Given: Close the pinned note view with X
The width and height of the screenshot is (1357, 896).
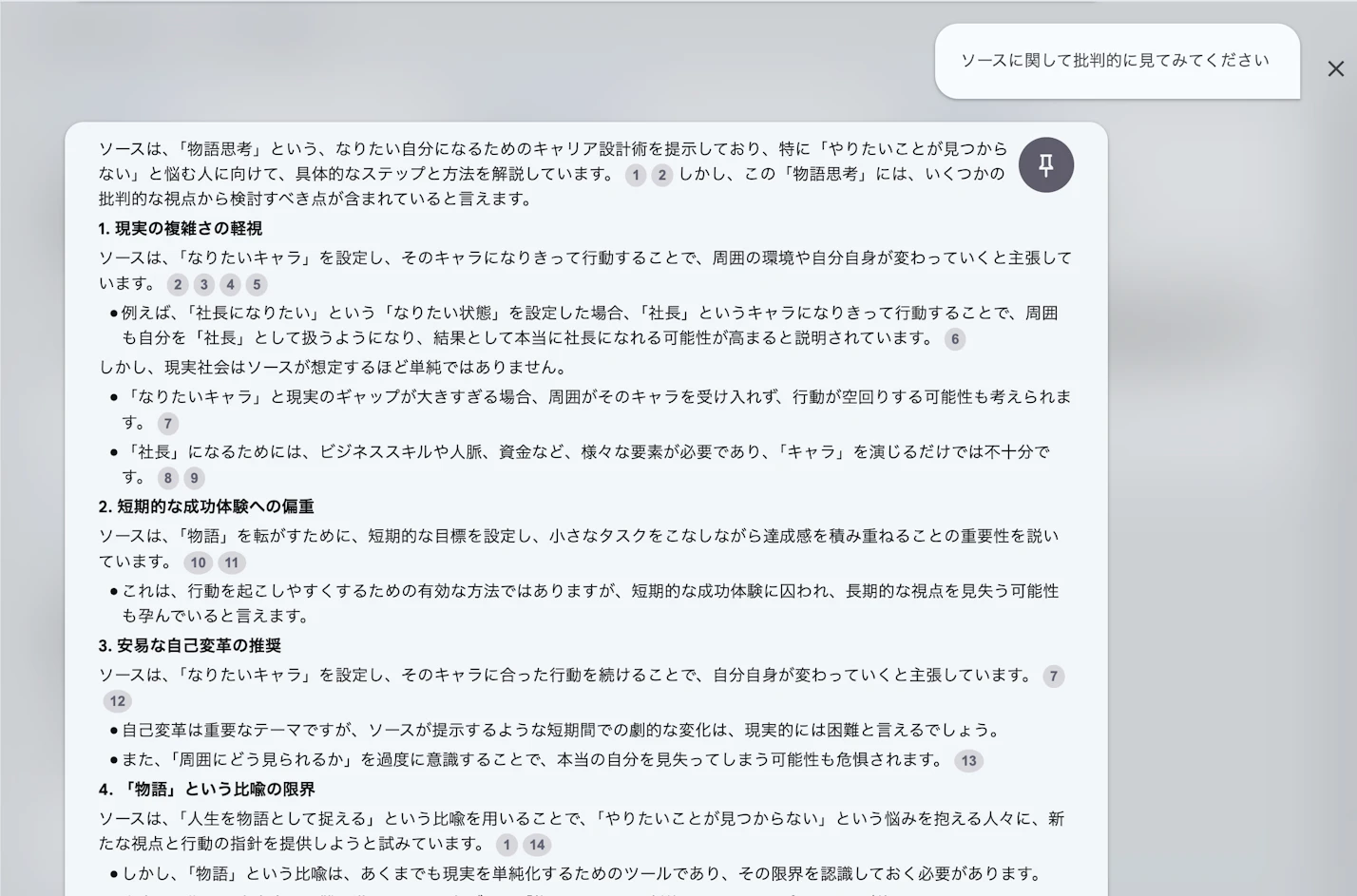Looking at the screenshot, I should 1335,68.
